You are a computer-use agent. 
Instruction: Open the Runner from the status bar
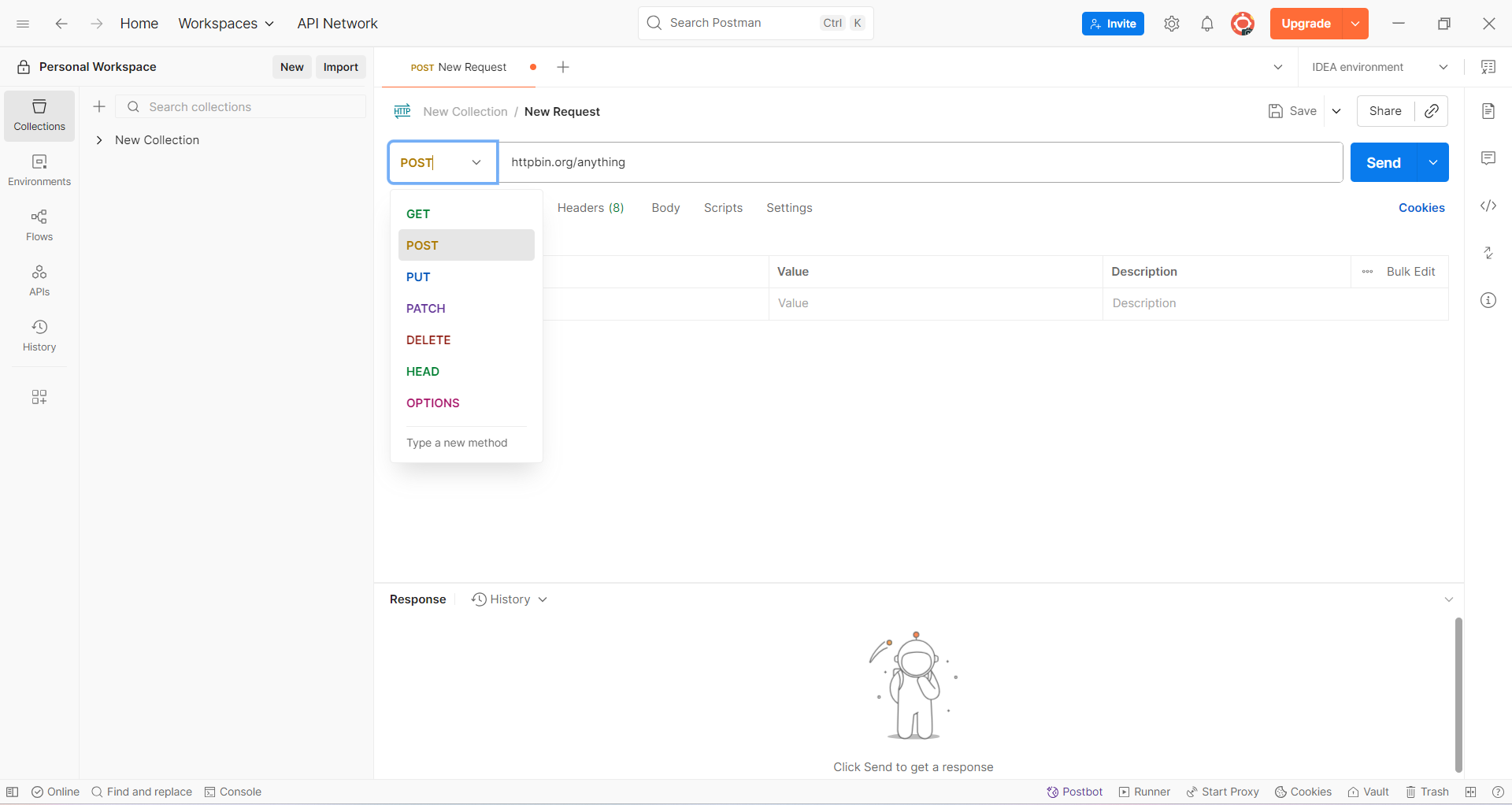pos(1143,792)
